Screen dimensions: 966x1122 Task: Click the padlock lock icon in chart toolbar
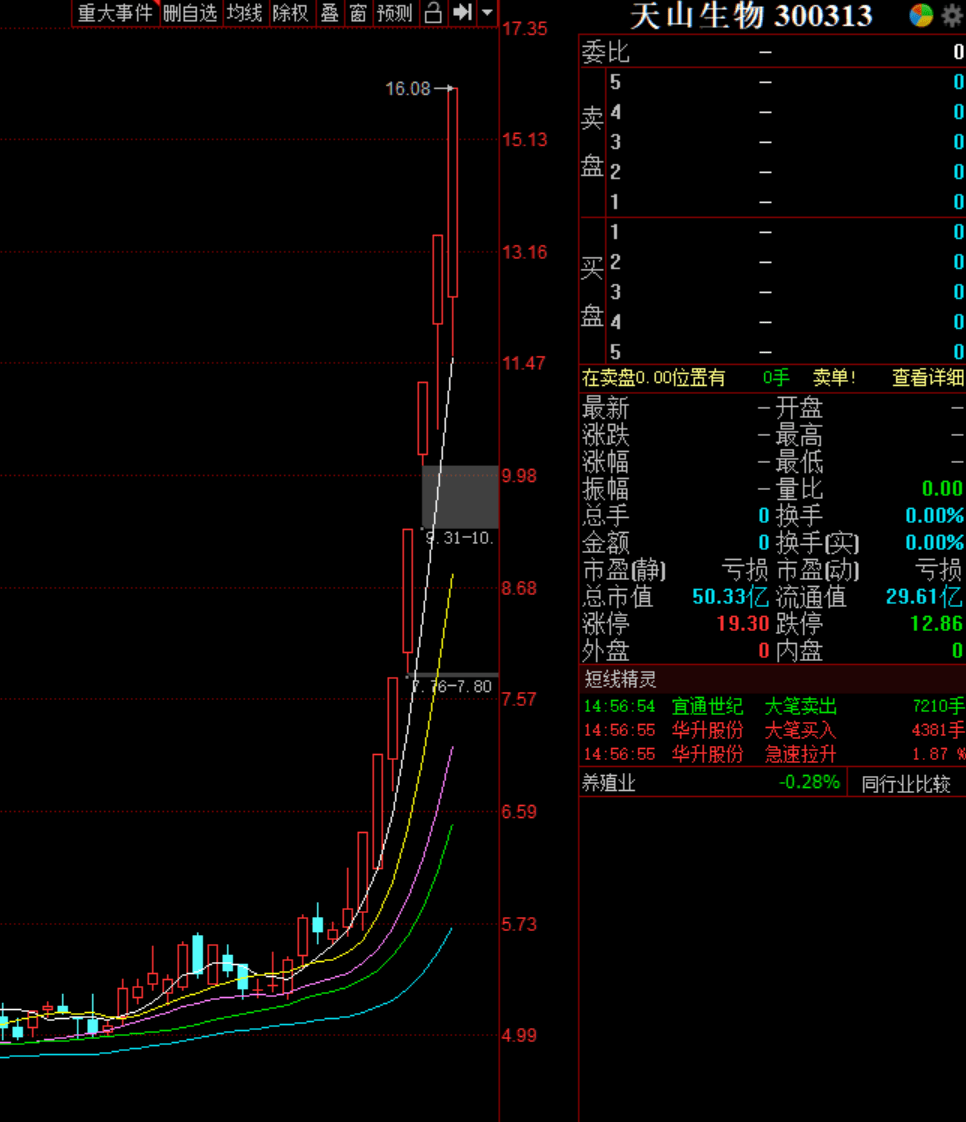tap(433, 13)
